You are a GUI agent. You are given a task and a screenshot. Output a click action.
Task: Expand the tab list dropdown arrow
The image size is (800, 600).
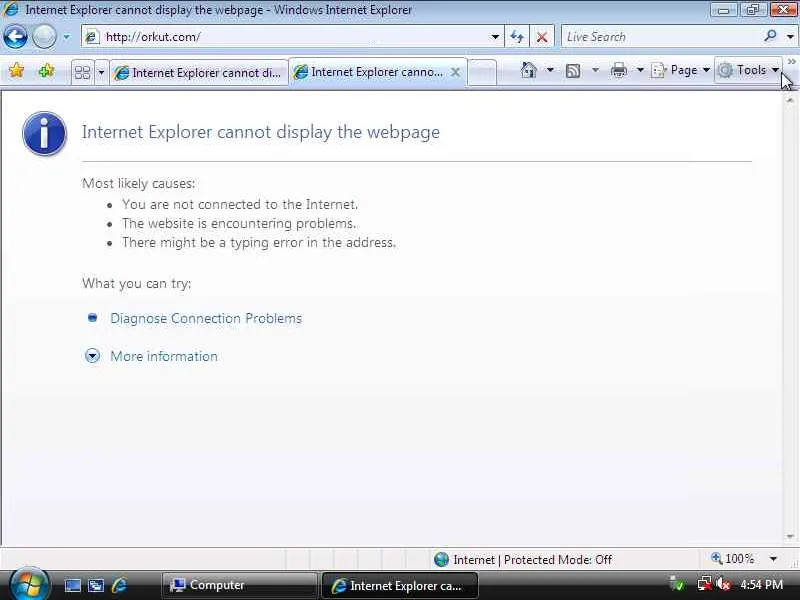(x=101, y=72)
